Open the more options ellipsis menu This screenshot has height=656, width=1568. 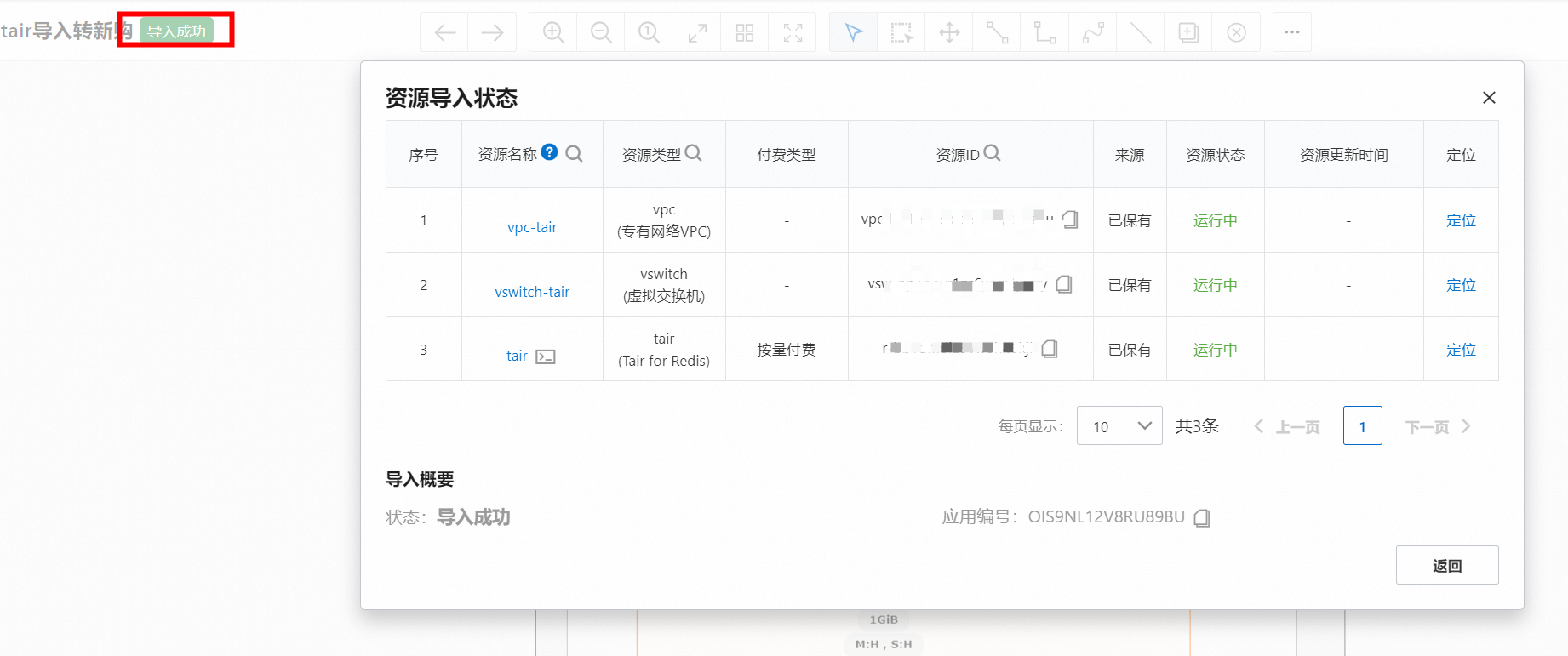[x=1292, y=32]
